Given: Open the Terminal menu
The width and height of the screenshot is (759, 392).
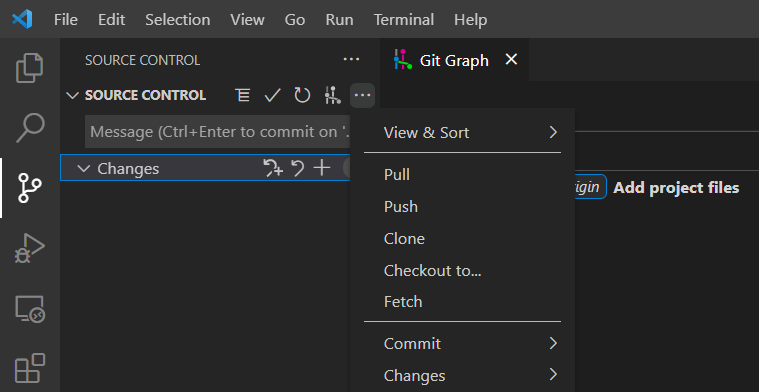Looking at the screenshot, I should pyautogui.click(x=404, y=20).
